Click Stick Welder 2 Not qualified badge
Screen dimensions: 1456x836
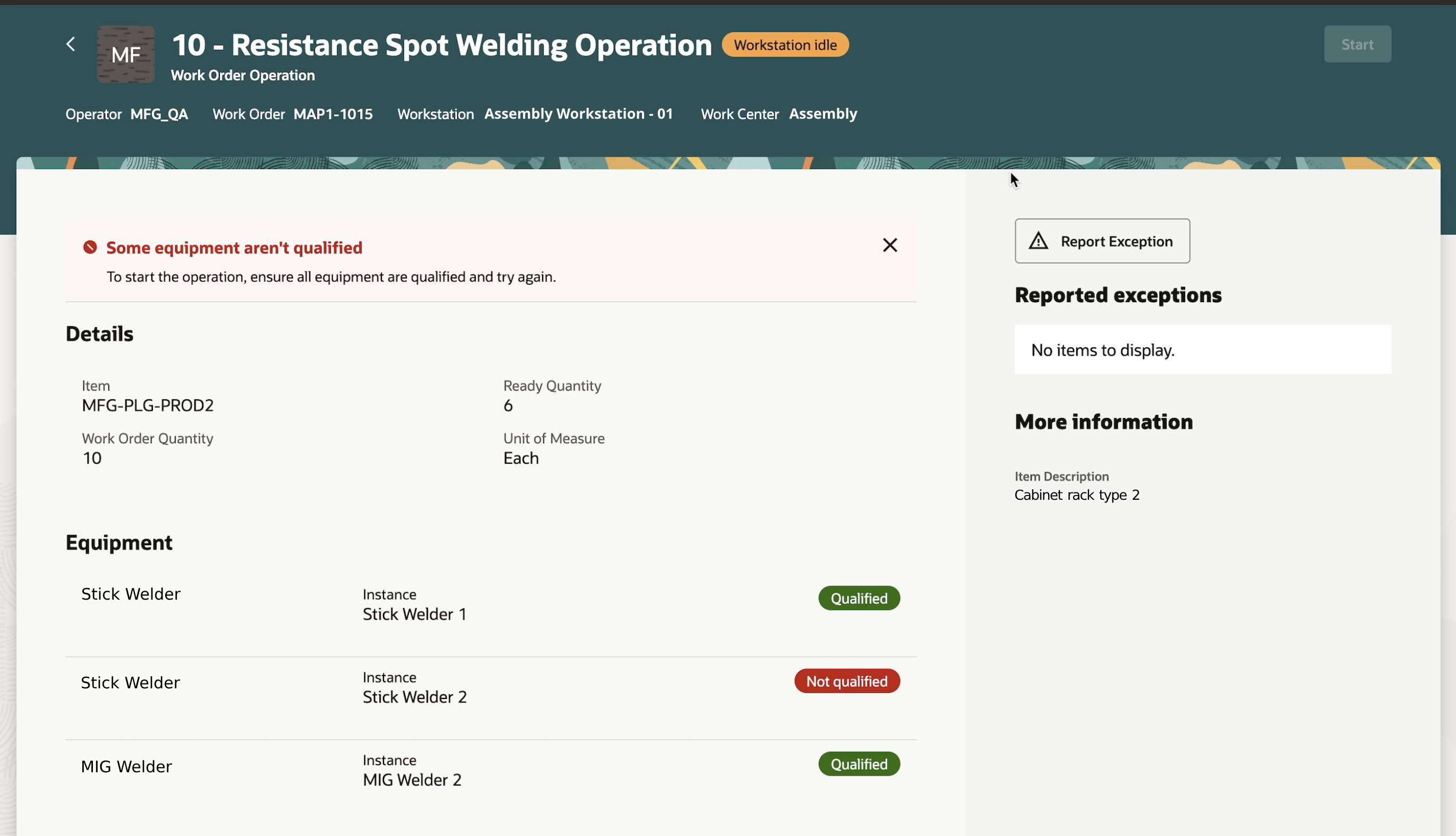846,681
